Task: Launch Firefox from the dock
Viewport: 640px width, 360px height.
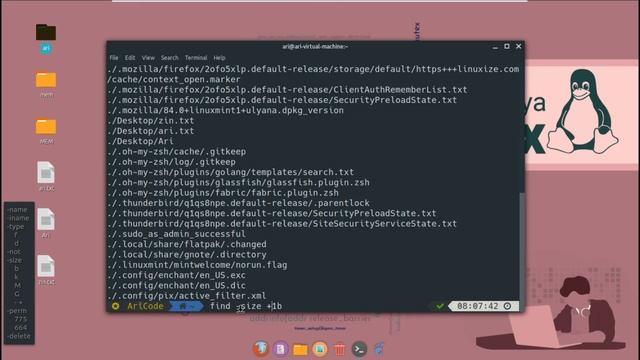Action: pos(261,349)
